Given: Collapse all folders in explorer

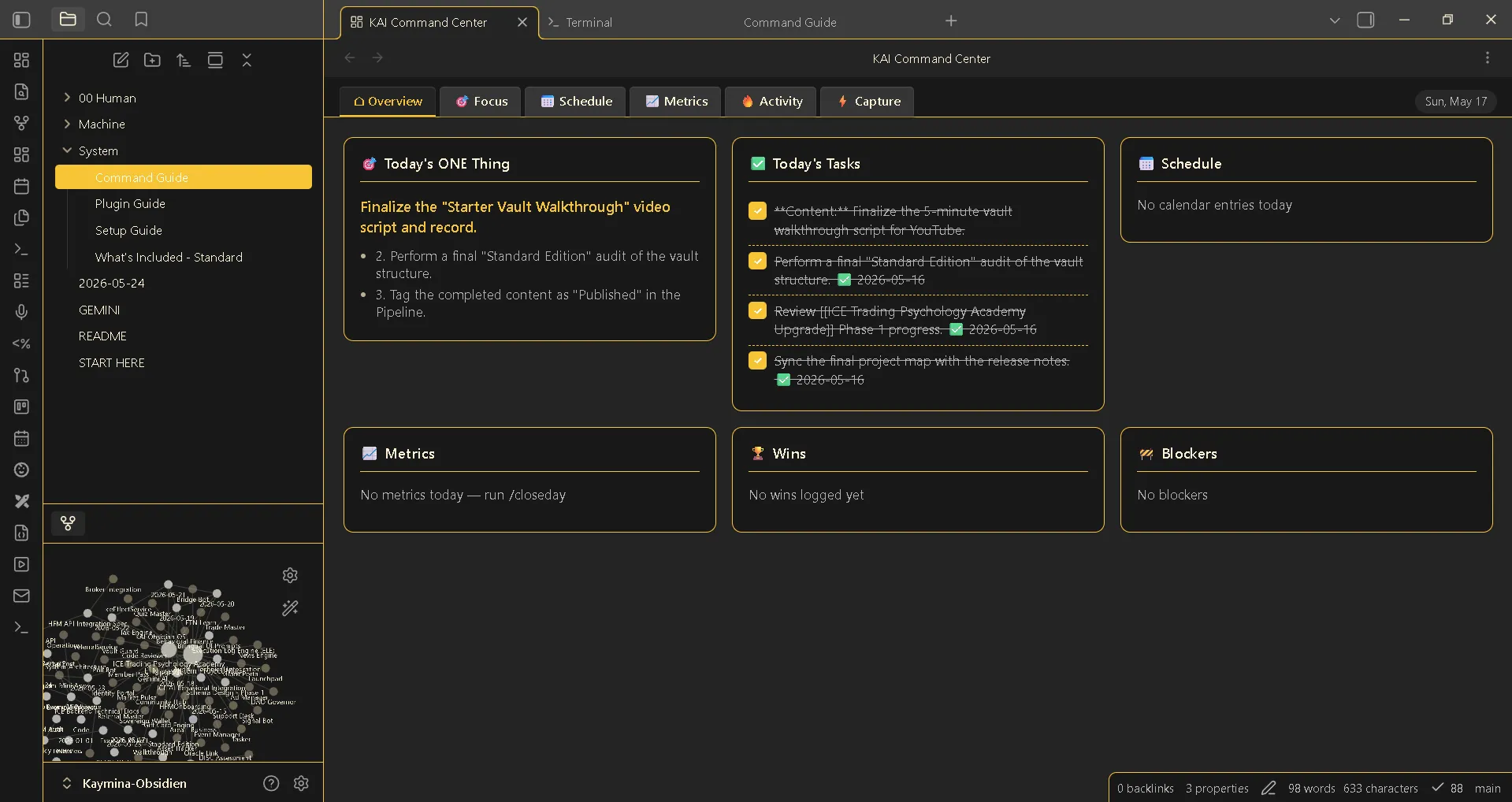Looking at the screenshot, I should [x=247, y=60].
